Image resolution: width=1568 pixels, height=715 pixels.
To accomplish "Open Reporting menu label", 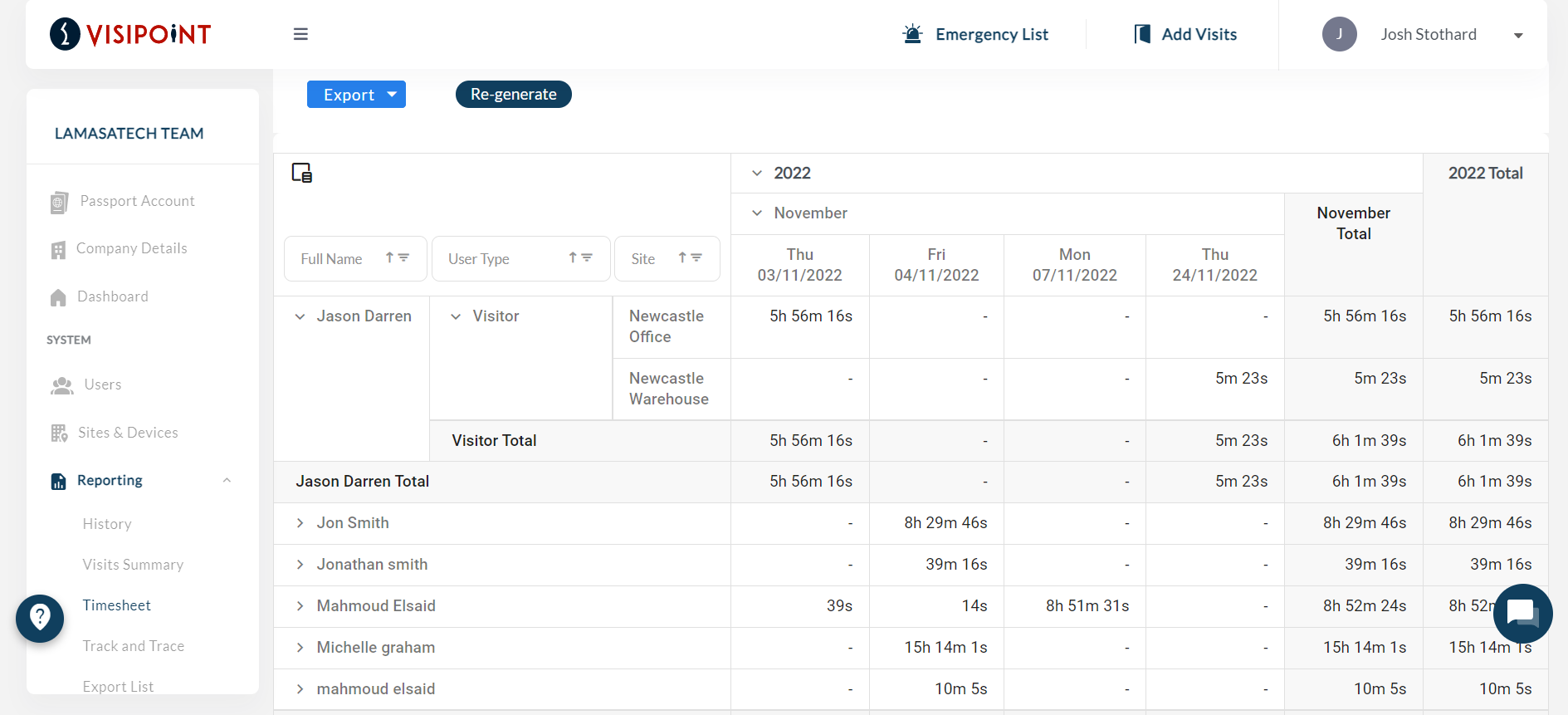I will pos(110,480).
